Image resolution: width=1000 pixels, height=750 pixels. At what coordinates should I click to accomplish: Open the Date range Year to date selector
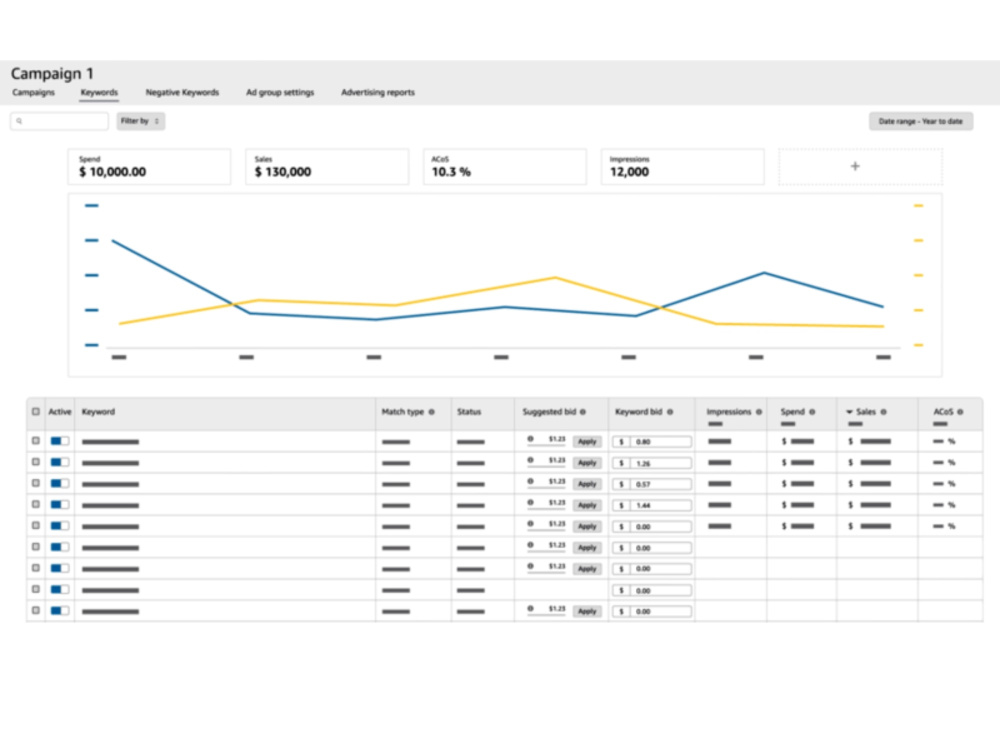[921, 121]
